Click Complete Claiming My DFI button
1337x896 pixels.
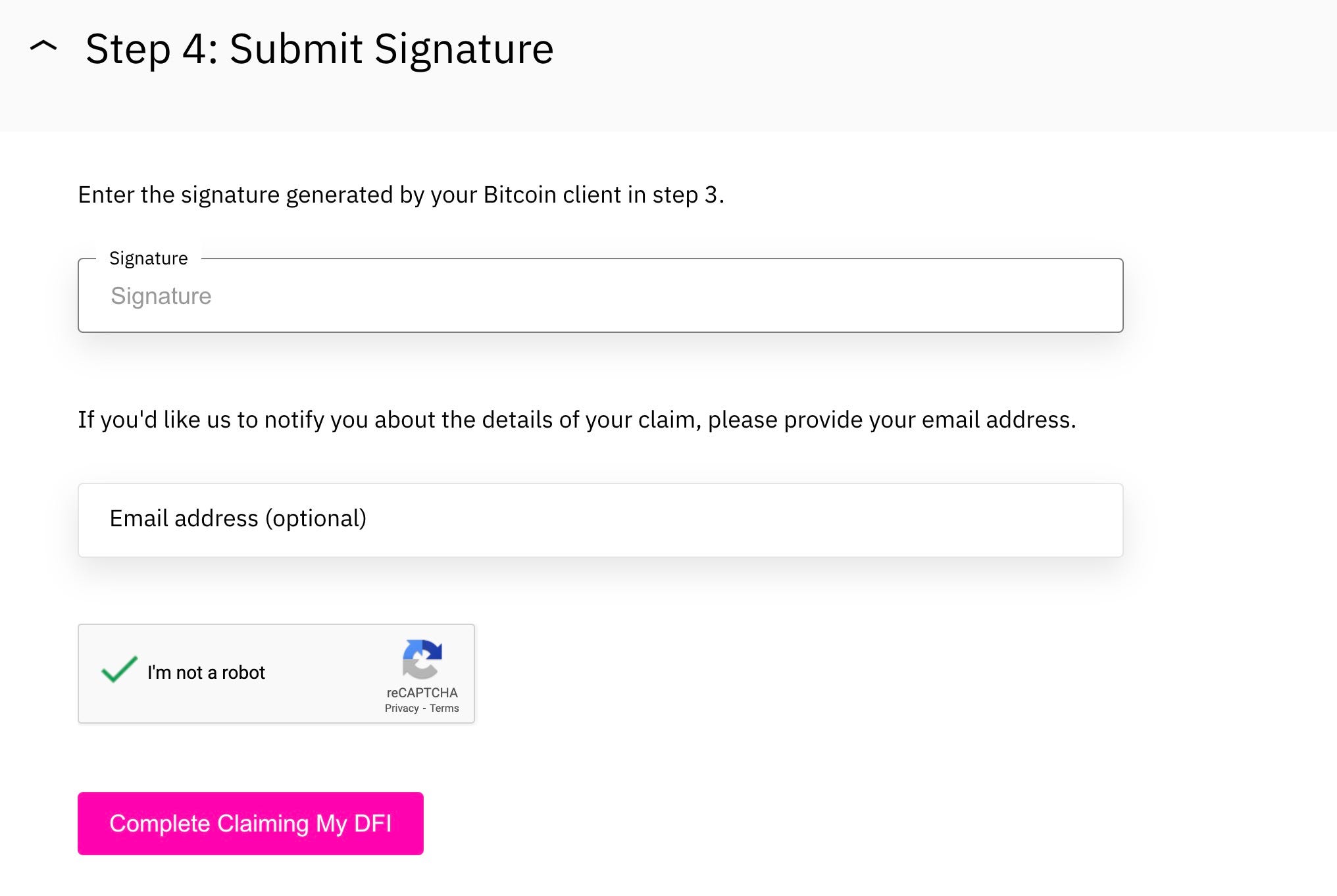(x=251, y=824)
